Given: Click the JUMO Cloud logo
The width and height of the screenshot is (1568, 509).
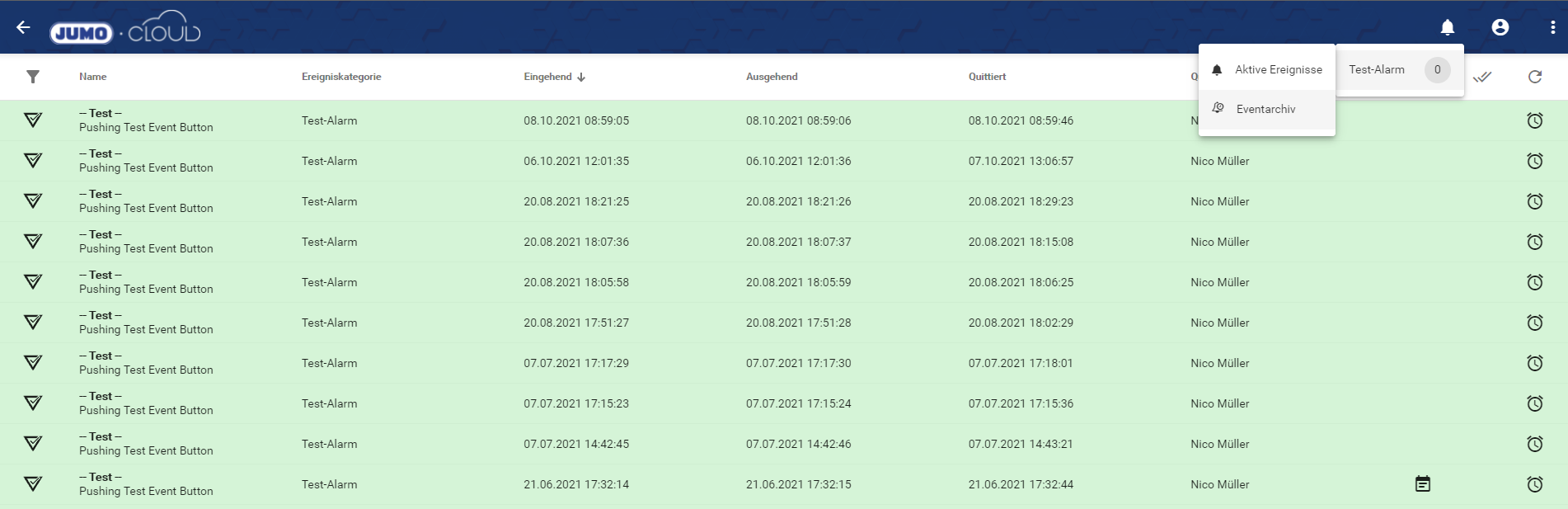Looking at the screenshot, I should coord(125,29).
